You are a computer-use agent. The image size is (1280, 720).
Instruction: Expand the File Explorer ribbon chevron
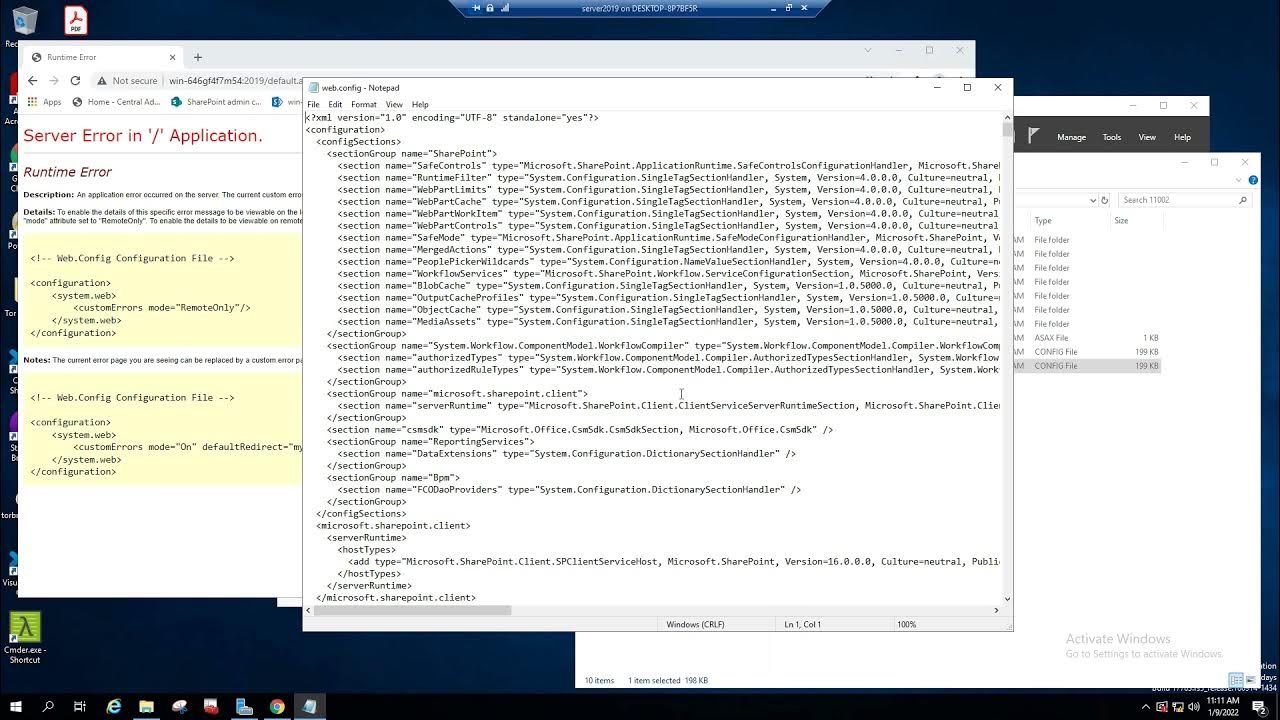click(1240, 180)
